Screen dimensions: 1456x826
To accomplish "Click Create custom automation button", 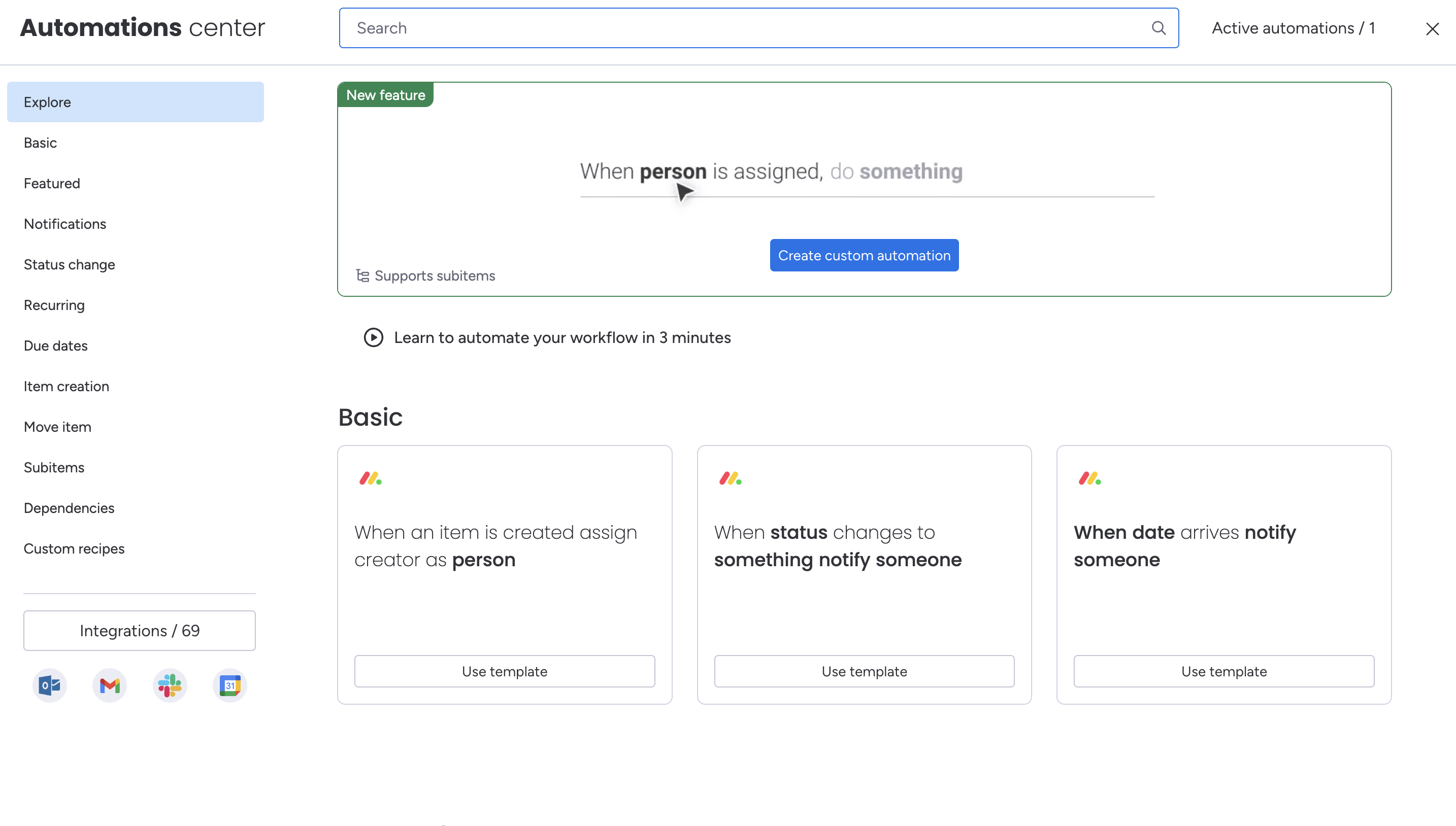I will [864, 255].
